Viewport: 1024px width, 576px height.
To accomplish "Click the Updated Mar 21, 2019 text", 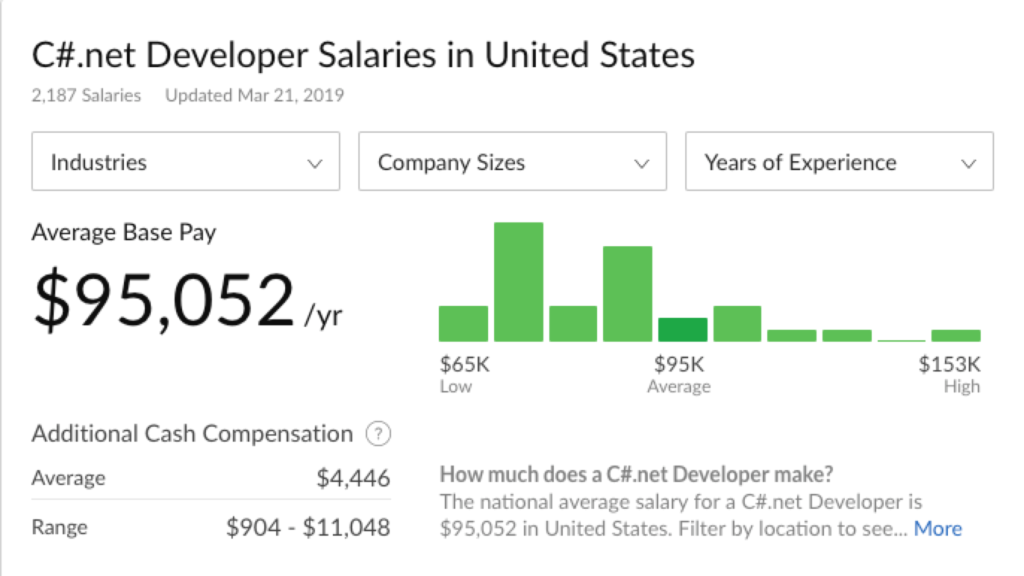I will (x=254, y=96).
